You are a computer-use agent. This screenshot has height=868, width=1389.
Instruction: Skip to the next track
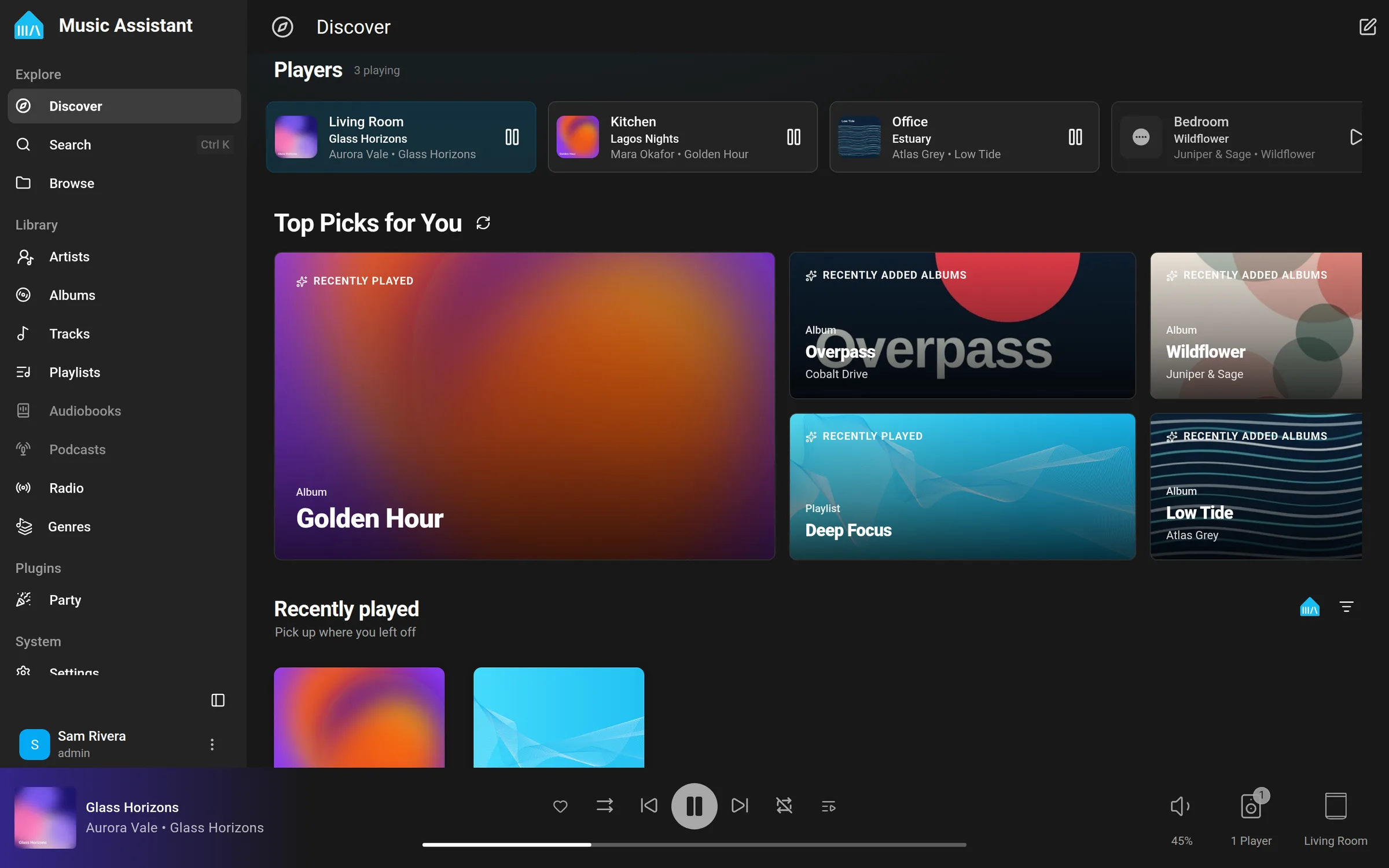740,806
